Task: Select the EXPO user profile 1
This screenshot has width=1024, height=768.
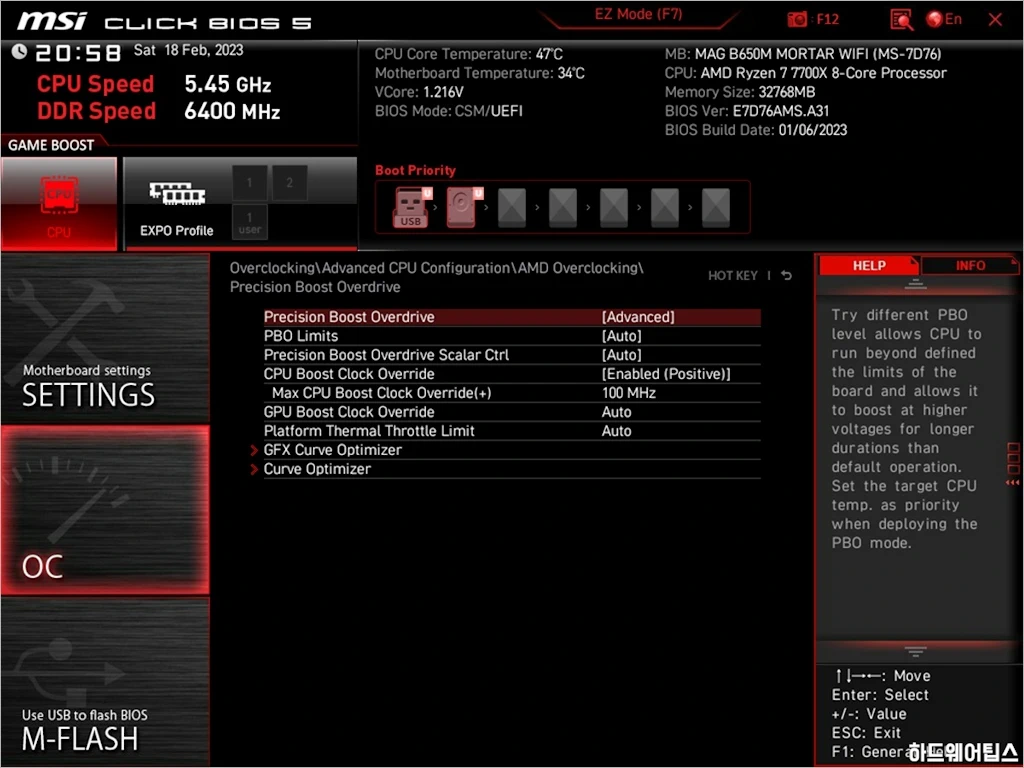Action: tap(249, 222)
